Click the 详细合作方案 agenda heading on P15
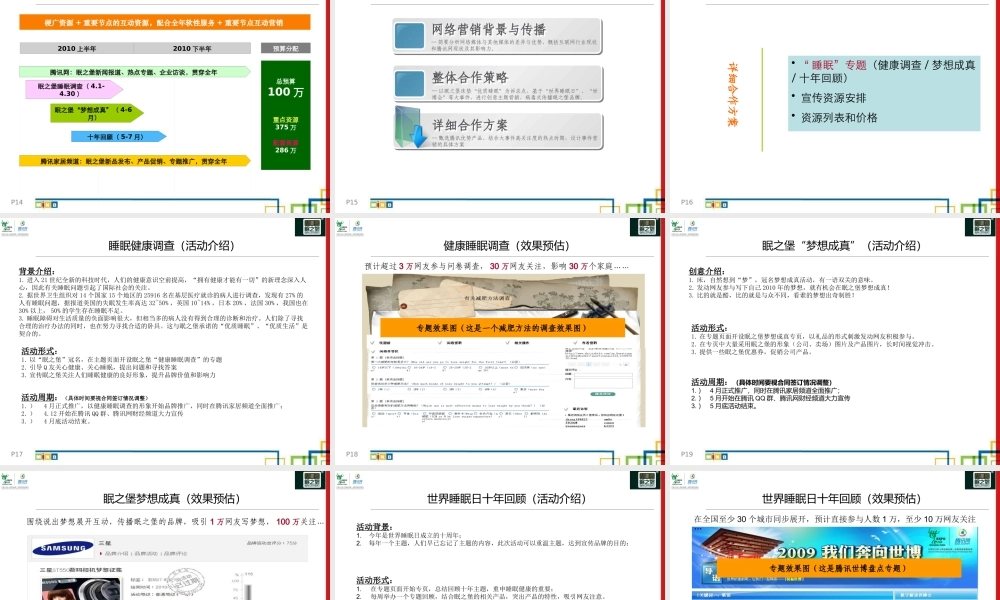The height and width of the screenshot is (600, 1000). click(470, 124)
